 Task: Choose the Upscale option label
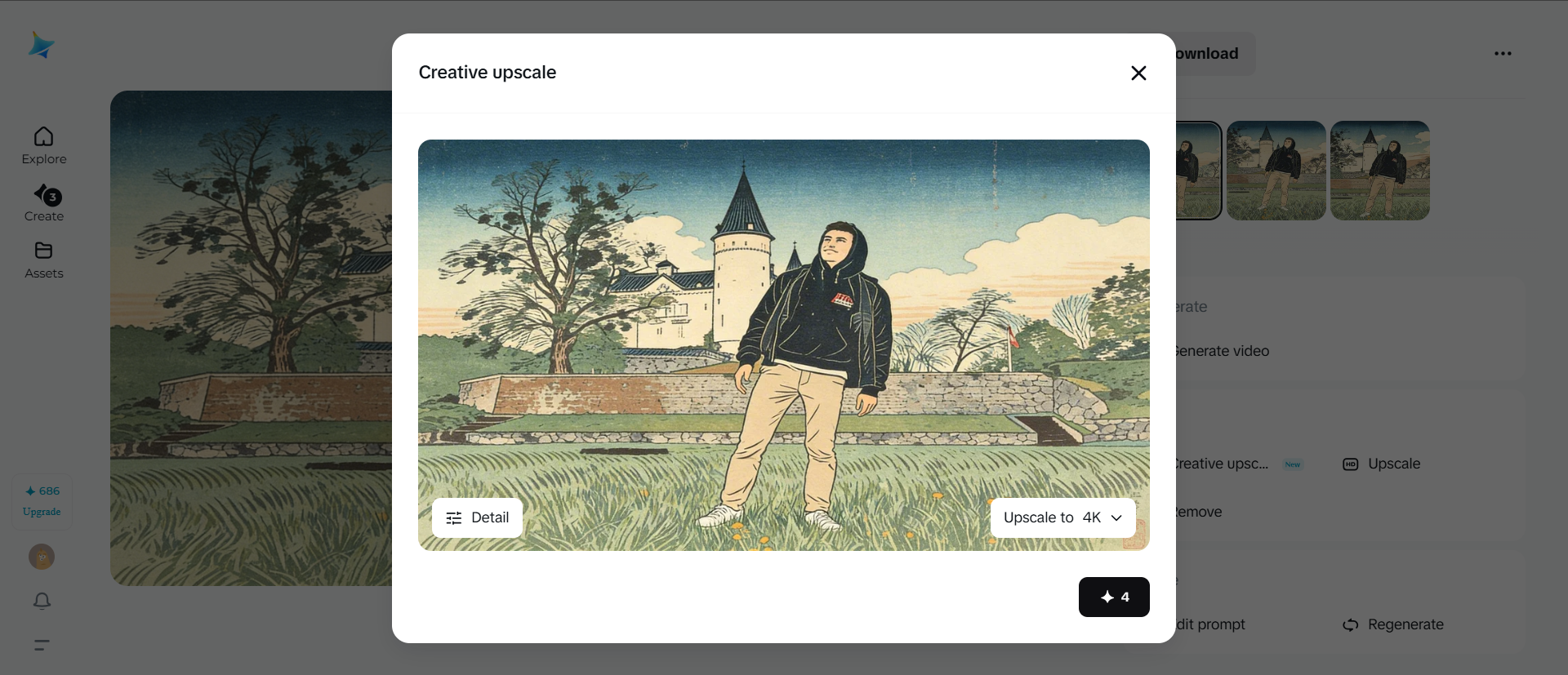pos(1394,464)
